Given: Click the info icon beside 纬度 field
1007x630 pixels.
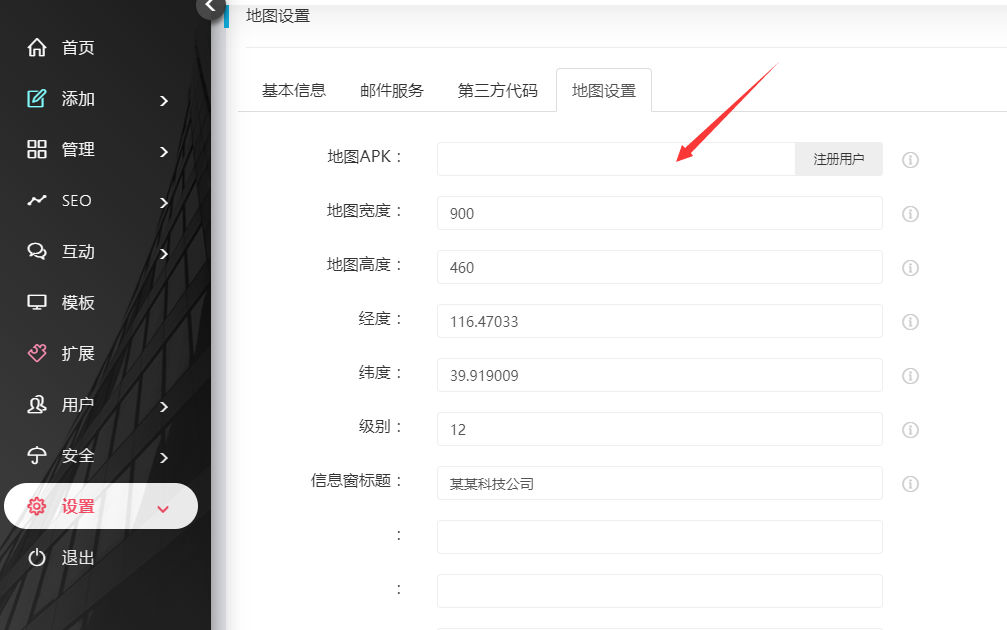Looking at the screenshot, I should 910,376.
